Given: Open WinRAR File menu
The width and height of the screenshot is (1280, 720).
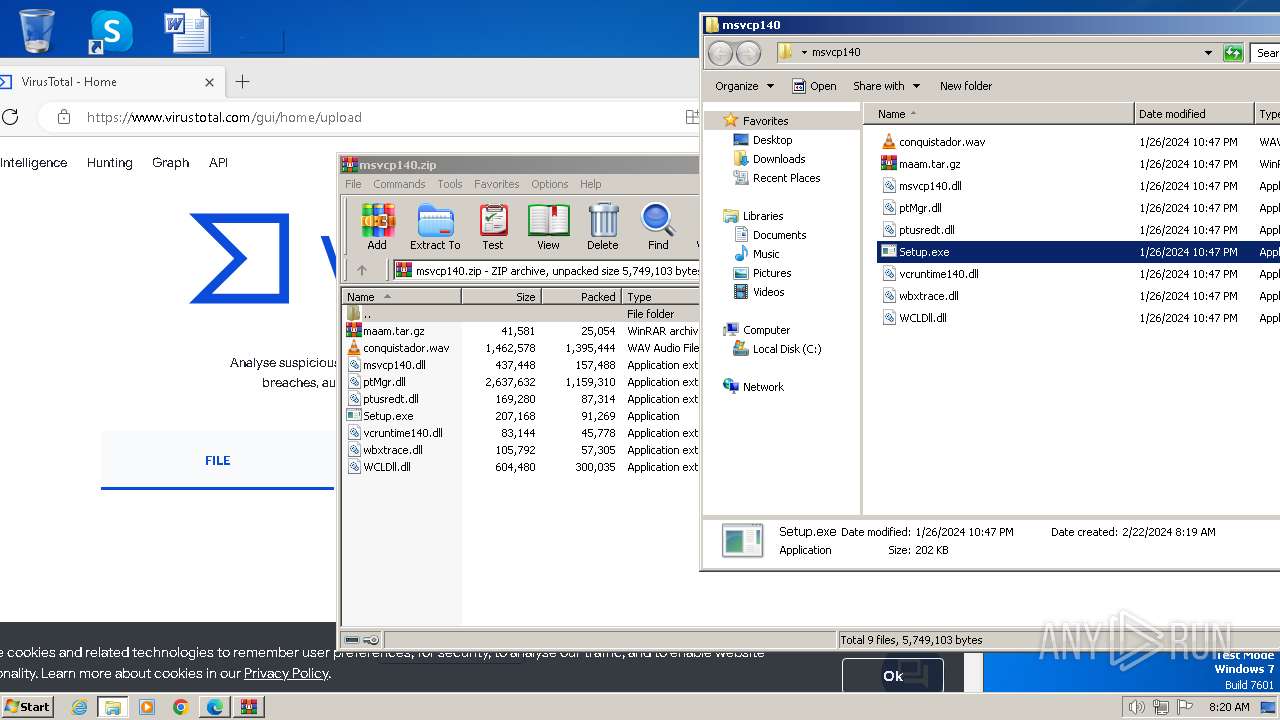Looking at the screenshot, I should [353, 184].
